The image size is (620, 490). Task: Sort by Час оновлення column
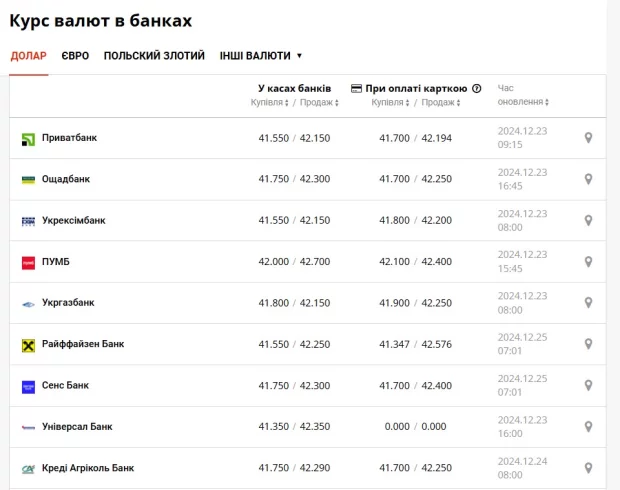[523, 95]
